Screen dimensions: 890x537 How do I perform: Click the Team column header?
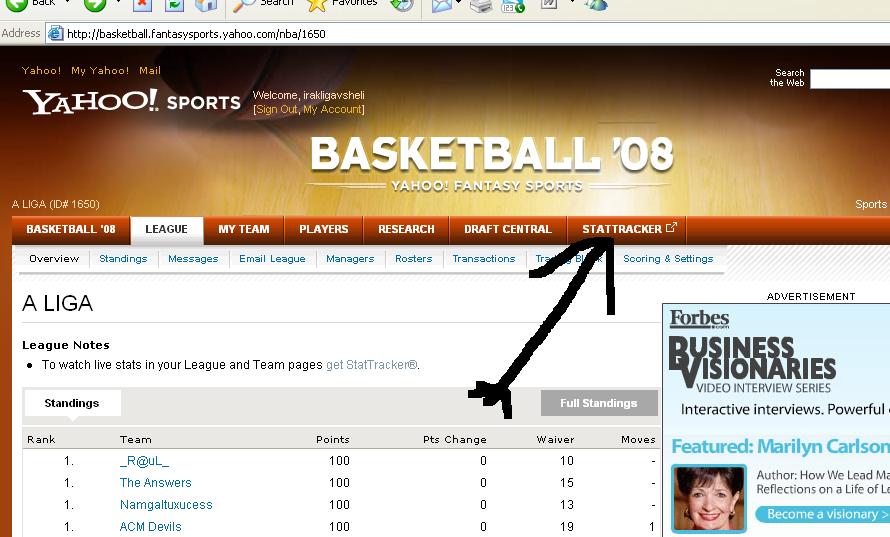136,439
